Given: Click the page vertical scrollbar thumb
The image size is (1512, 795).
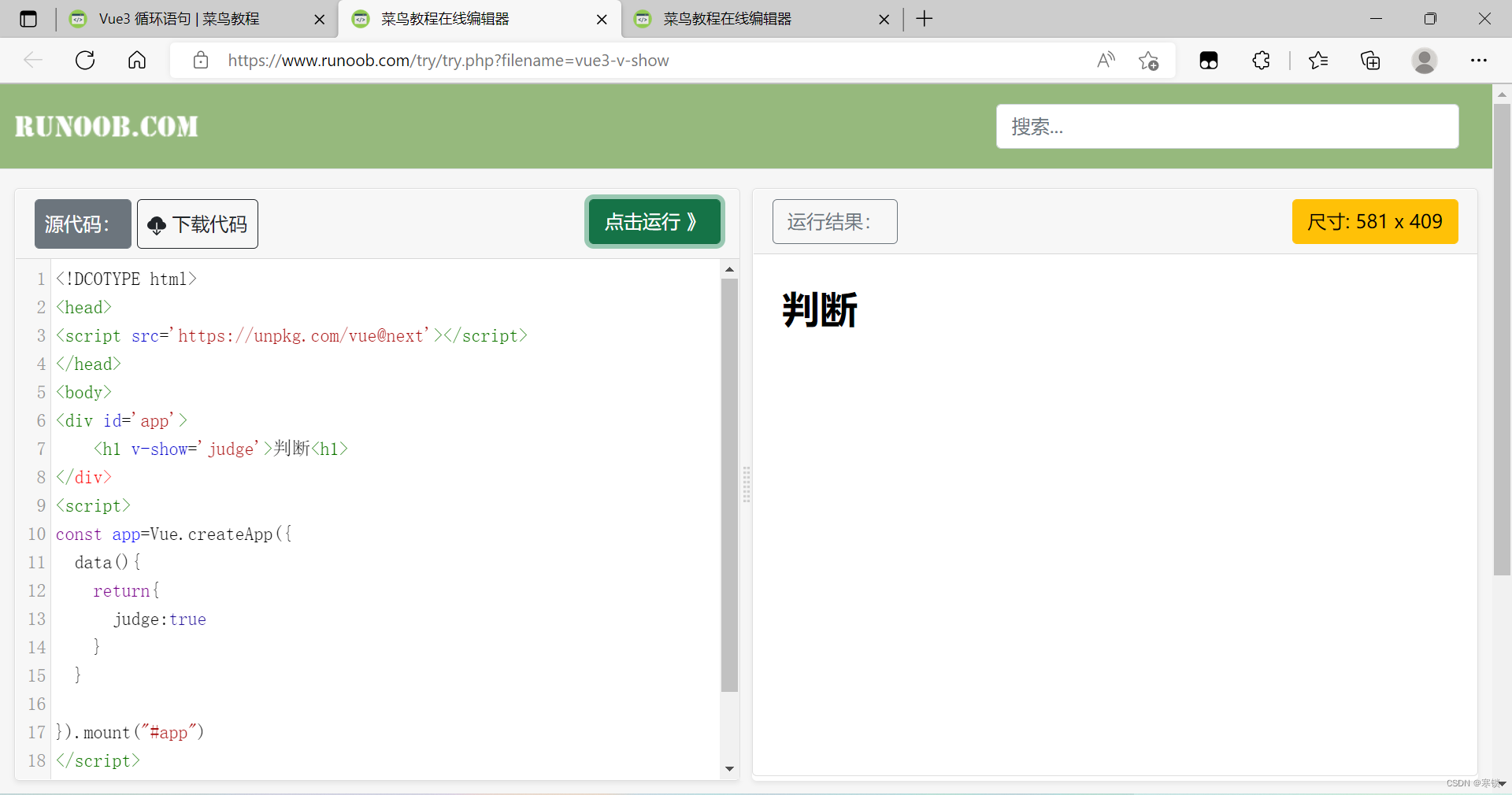Looking at the screenshot, I should [1502, 340].
